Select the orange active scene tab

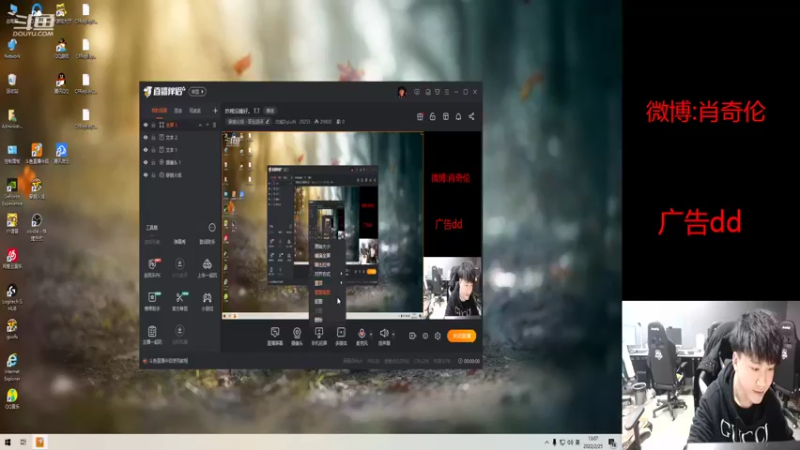pos(159,111)
